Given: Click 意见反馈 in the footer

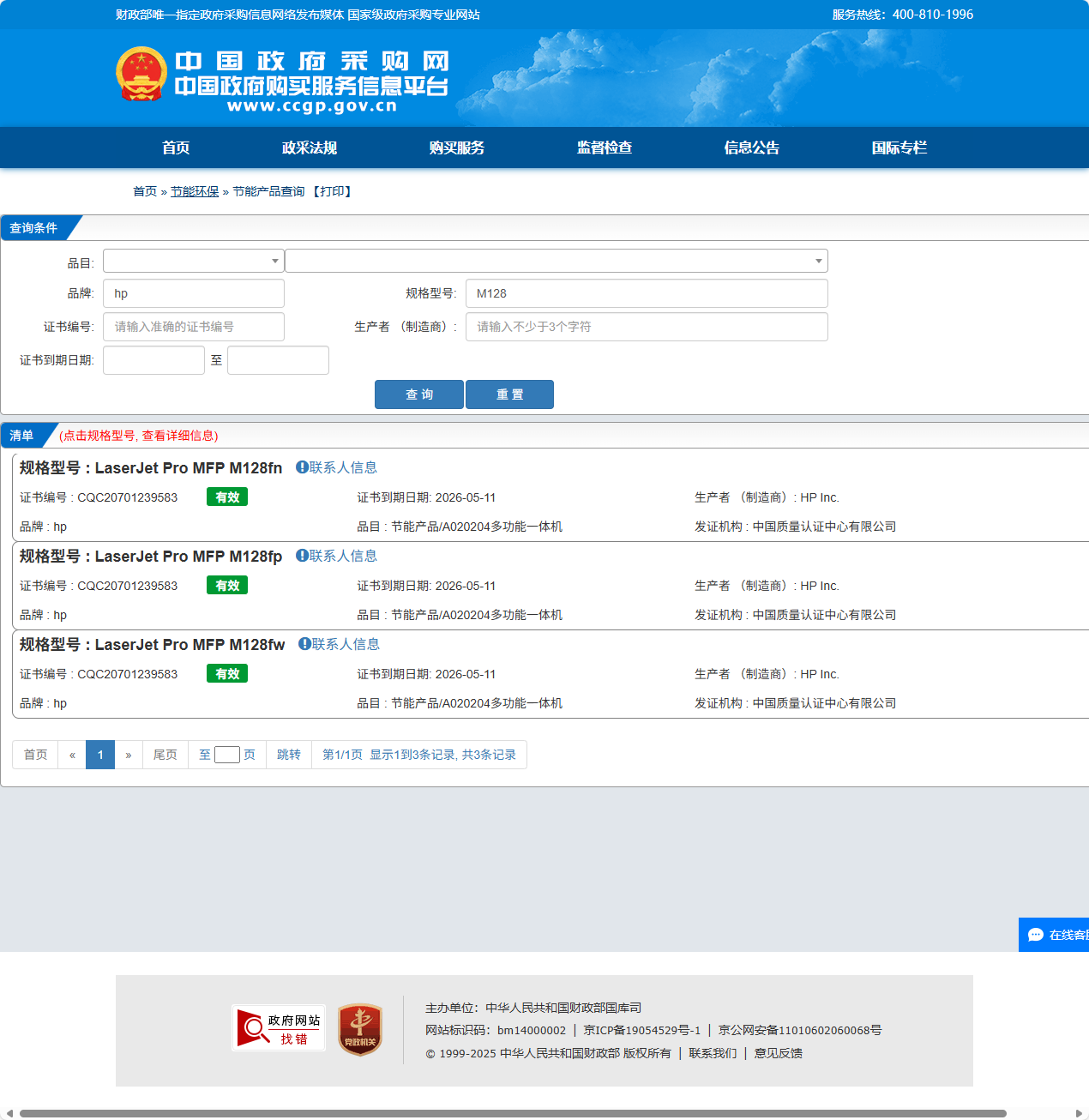Looking at the screenshot, I should tap(779, 1053).
